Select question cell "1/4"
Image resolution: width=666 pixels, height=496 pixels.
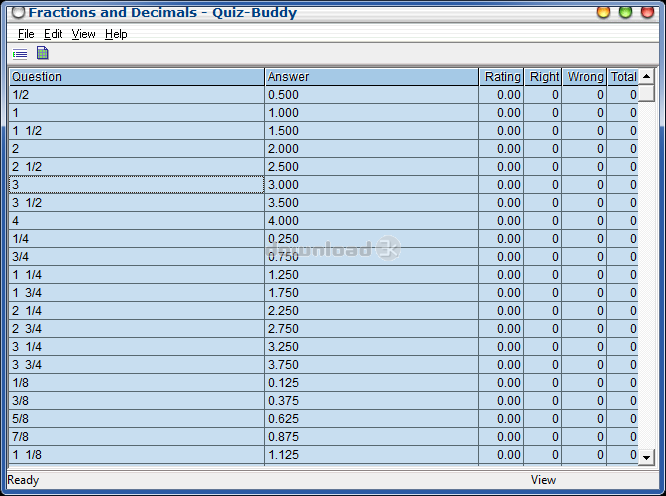point(137,239)
